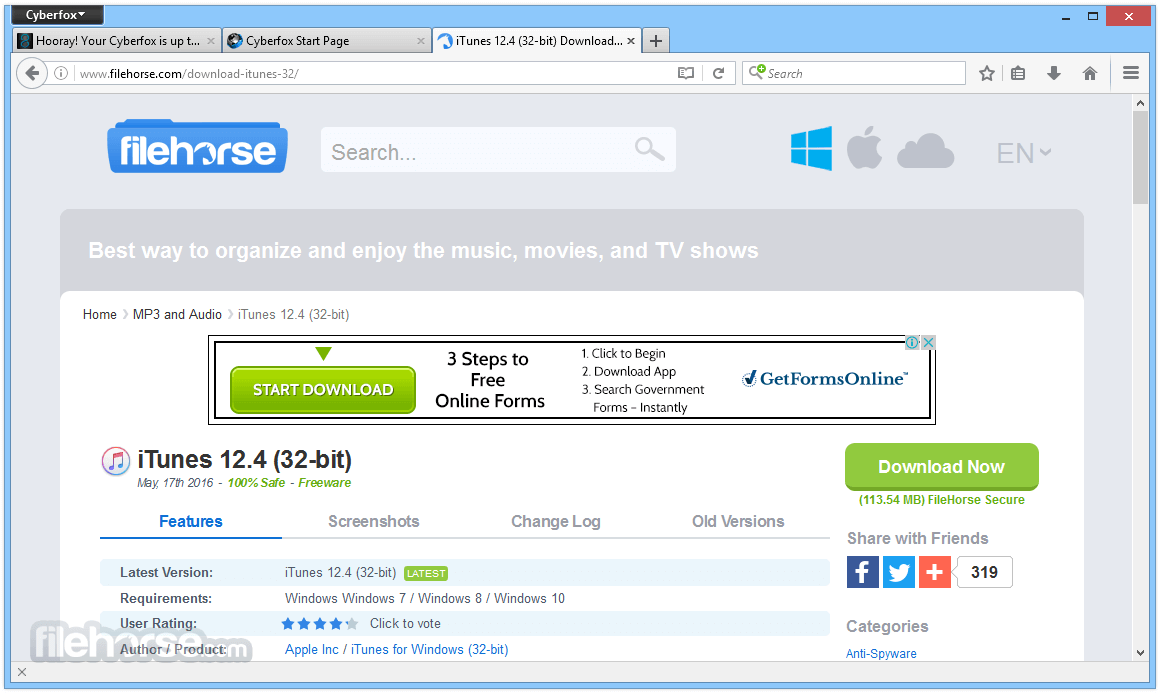Go to Home breadcrumb
Screen dimensions: 1161x693
point(100,315)
